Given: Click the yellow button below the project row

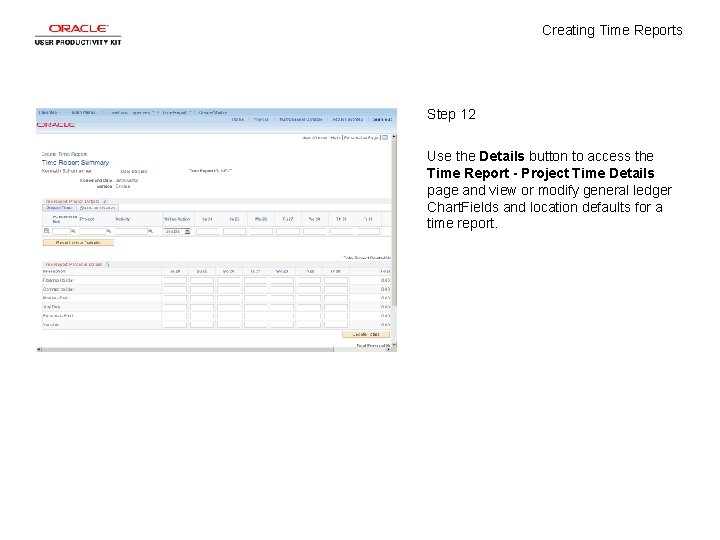Looking at the screenshot, I should pyautogui.click(x=78, y=242).
